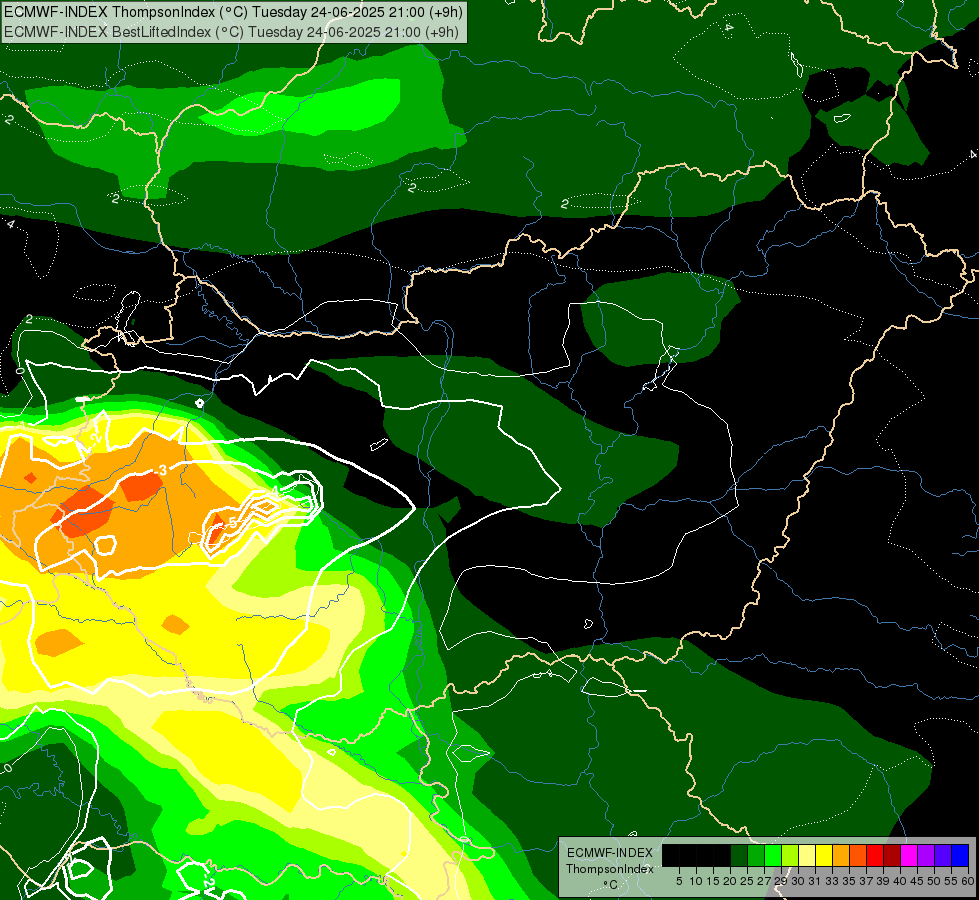This screenshot has height=900, width=979.
Task: Click the ThompsonIndex label in legend box
Action: pos(610,869)
